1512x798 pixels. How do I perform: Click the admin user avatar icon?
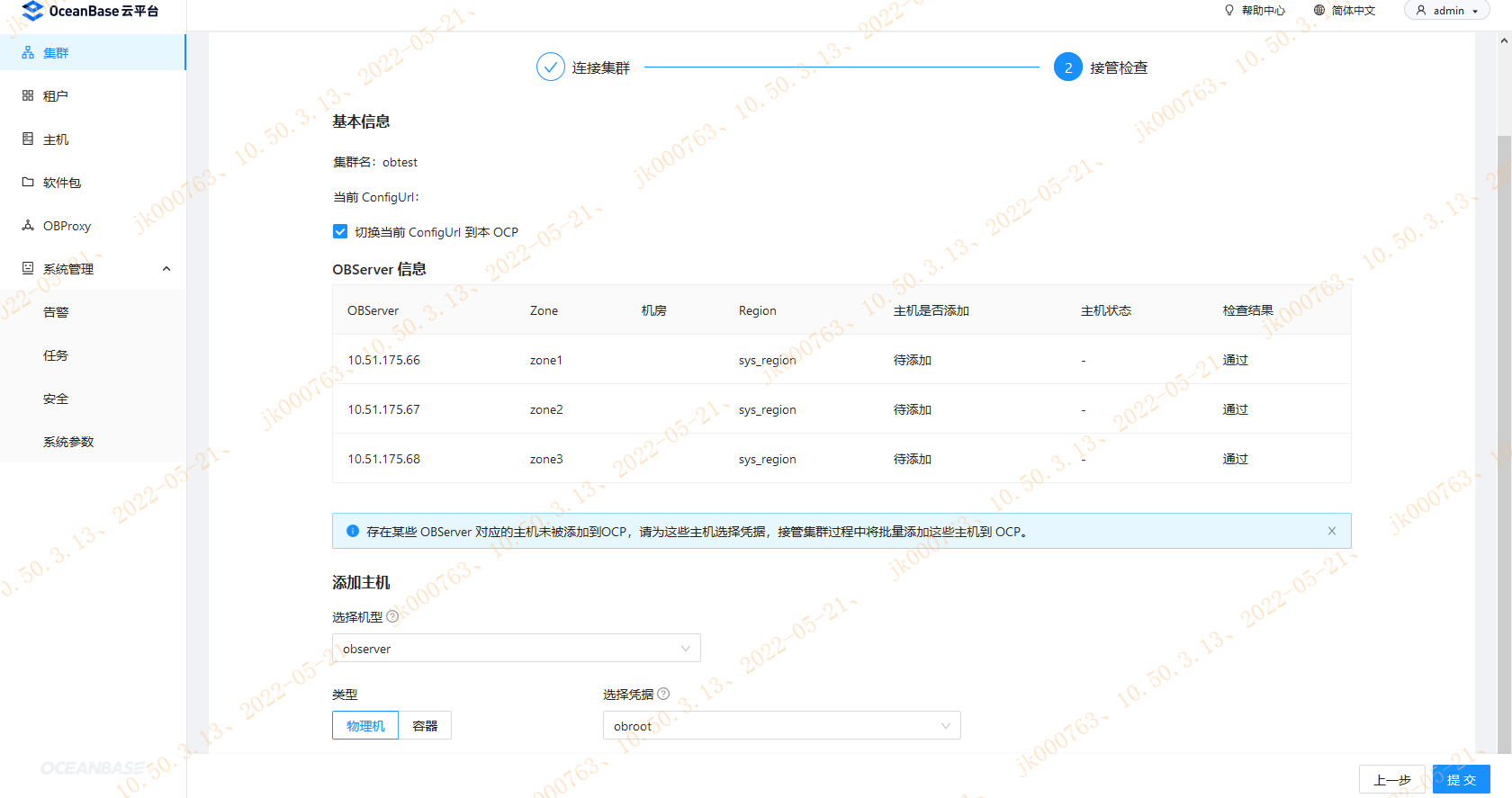[x=1421, y=11]
